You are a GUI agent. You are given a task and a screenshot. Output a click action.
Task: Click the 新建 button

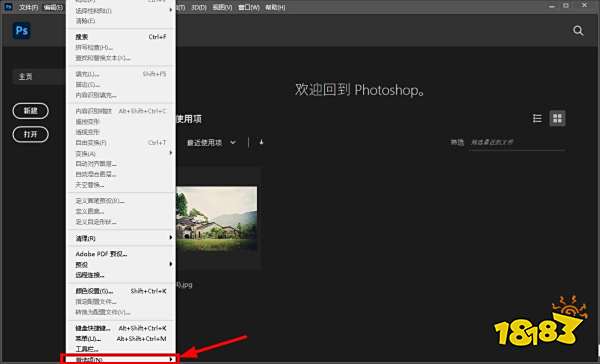point(31,111)
